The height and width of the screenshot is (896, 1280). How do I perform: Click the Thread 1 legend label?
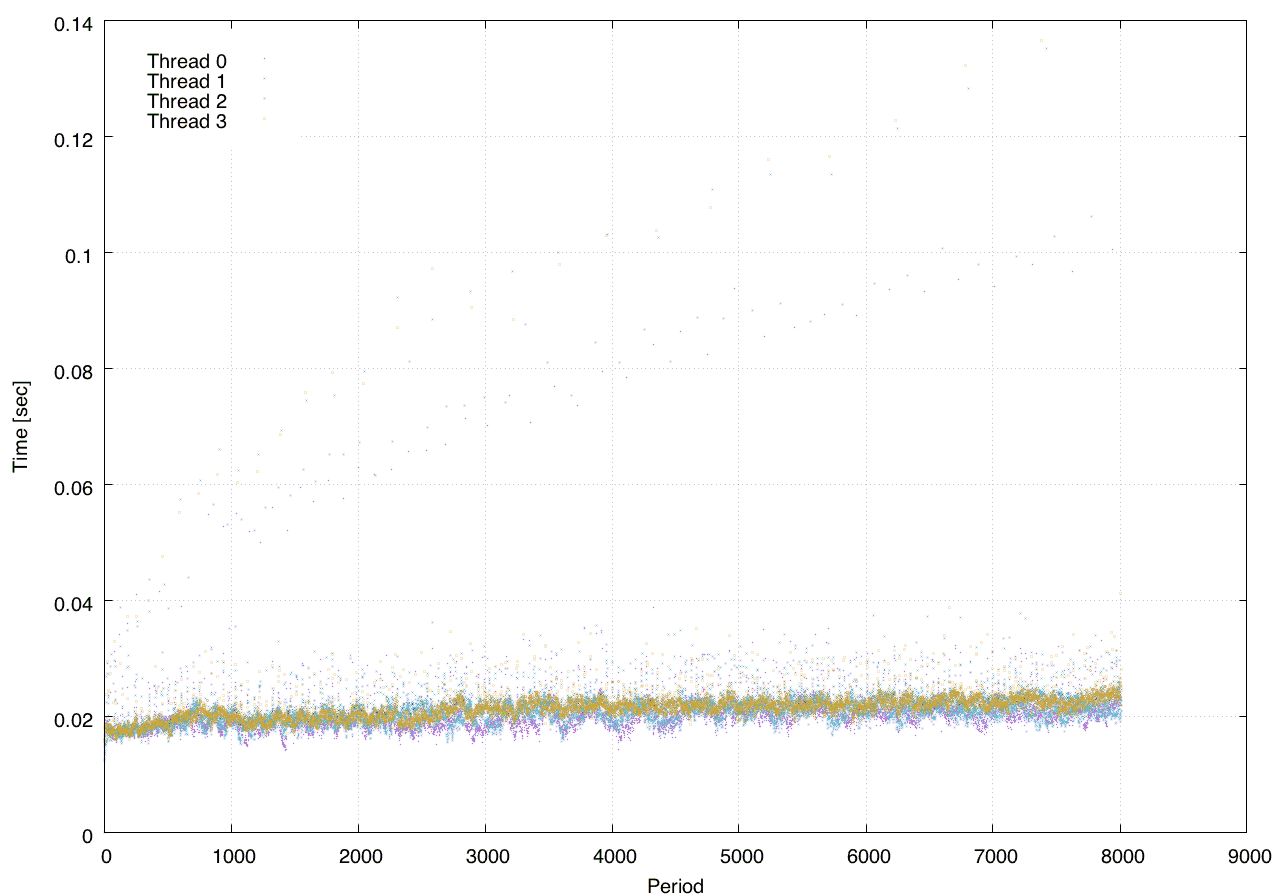tap(187, 81)
